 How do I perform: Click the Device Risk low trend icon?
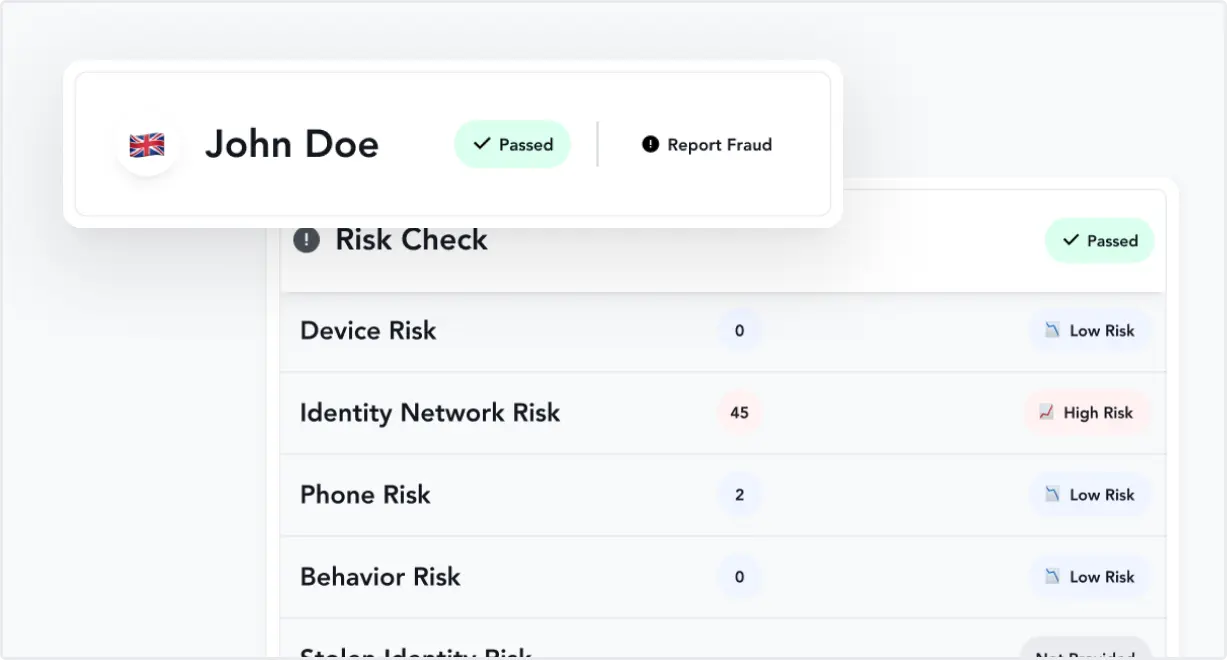coord(1052,331)
